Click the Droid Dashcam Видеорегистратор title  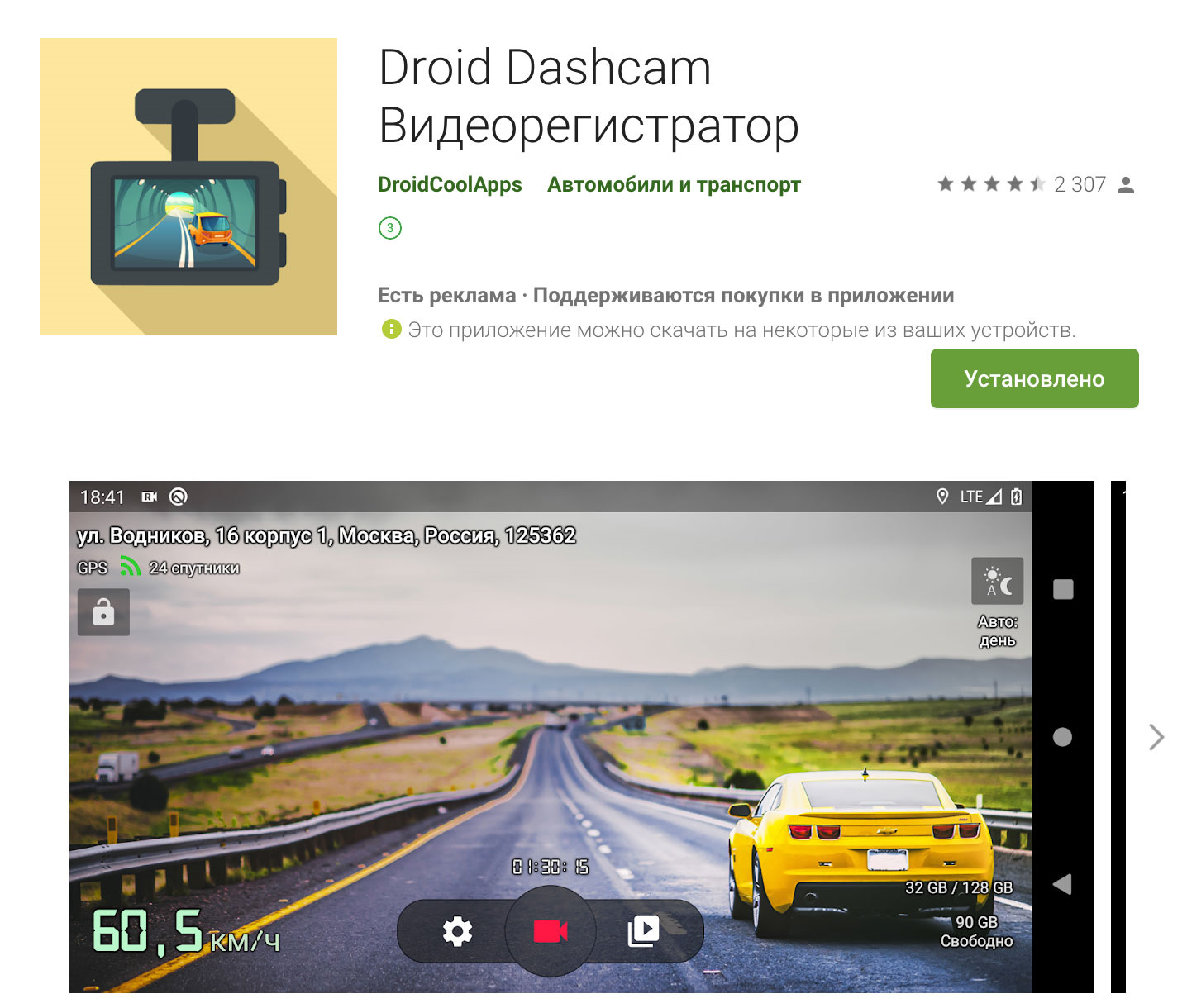589,96
